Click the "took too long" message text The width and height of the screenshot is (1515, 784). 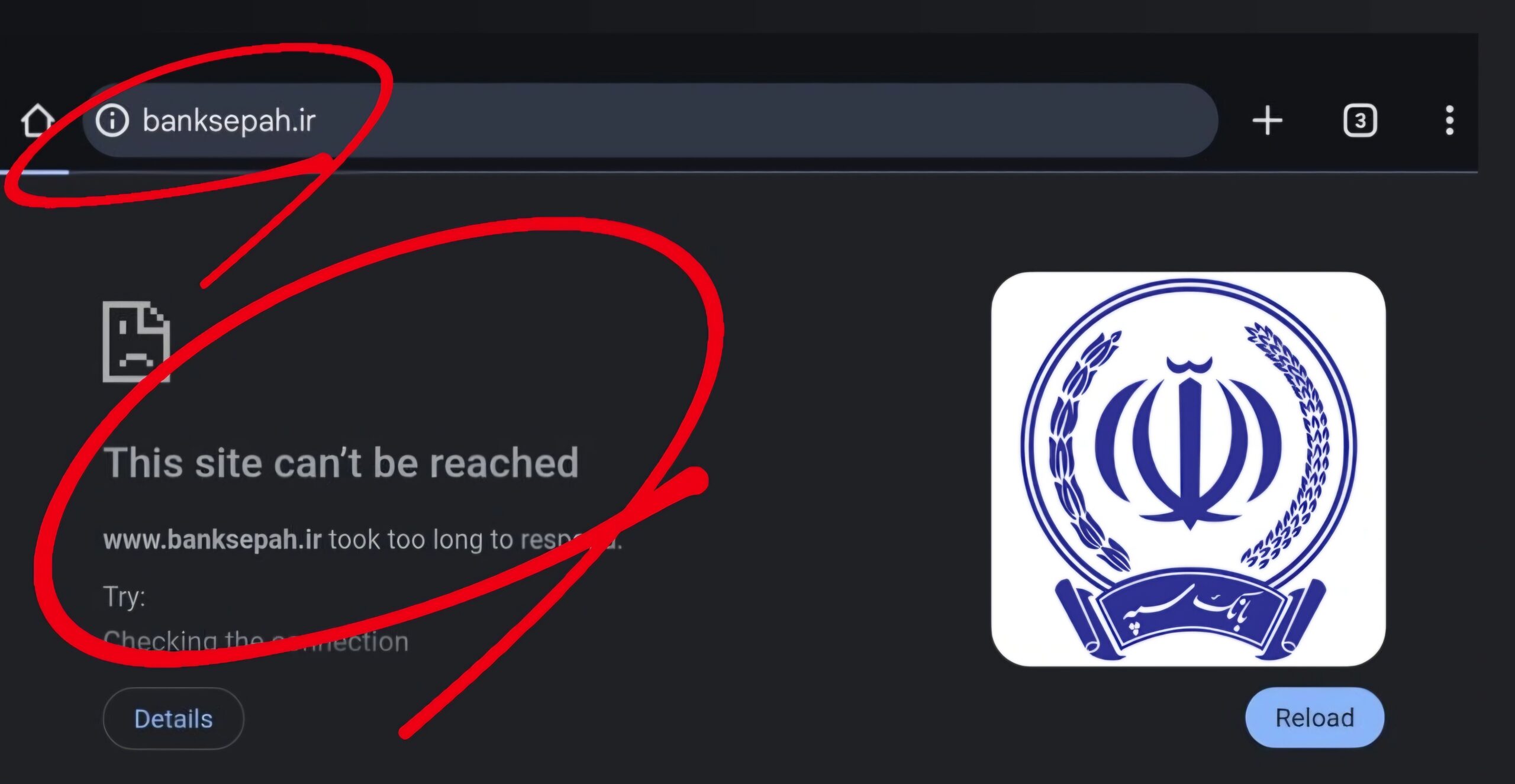click(475, 540)
